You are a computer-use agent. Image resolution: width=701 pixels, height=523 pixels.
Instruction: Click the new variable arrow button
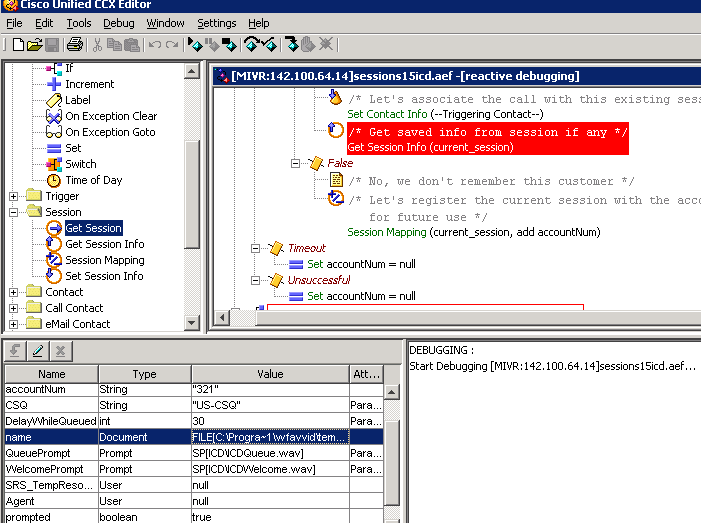(15, 351)
